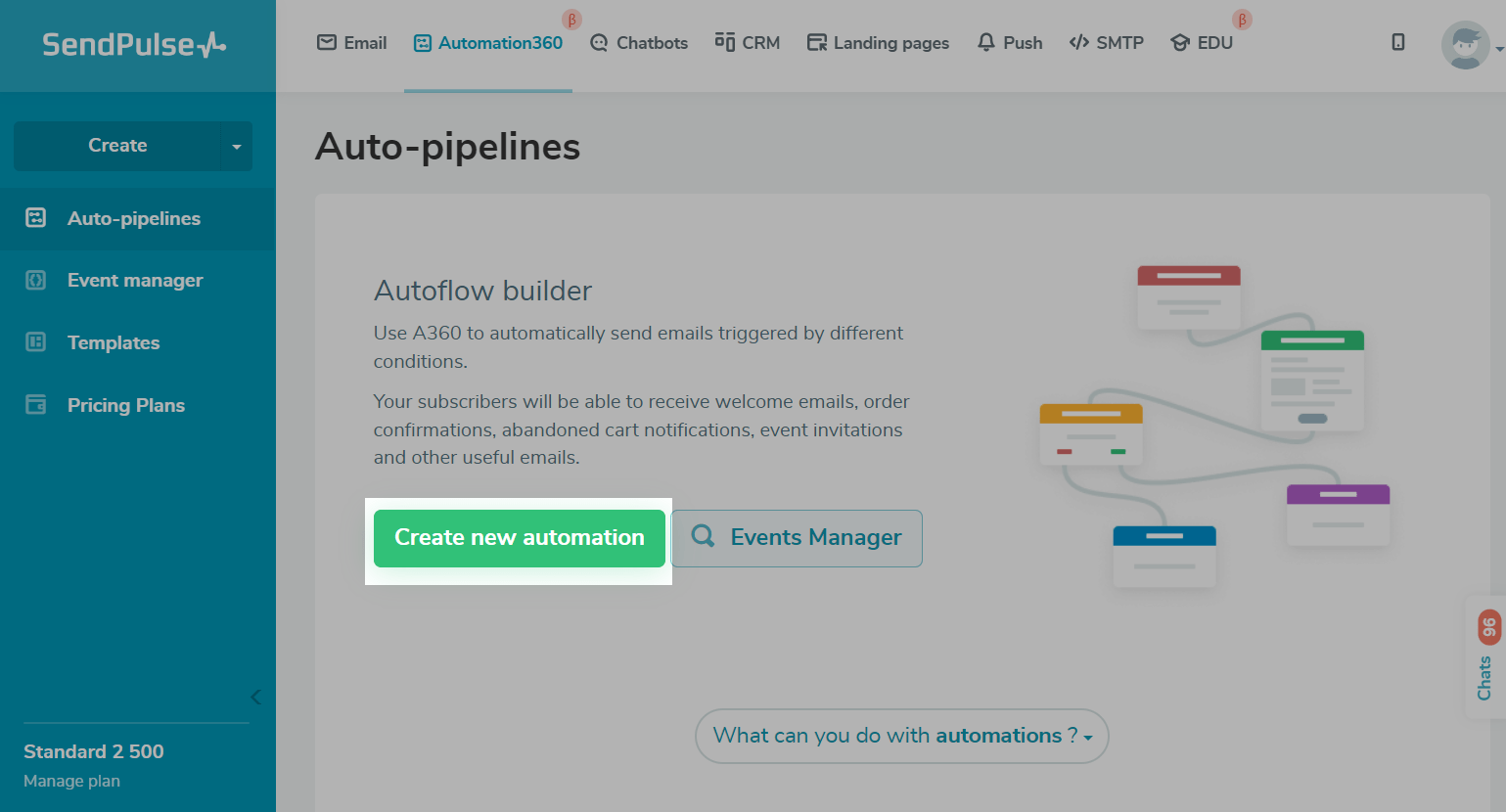Click the magnifier icon in Events Manager
This screenshot has height=812, width=1506.
[x=703, y=536]
